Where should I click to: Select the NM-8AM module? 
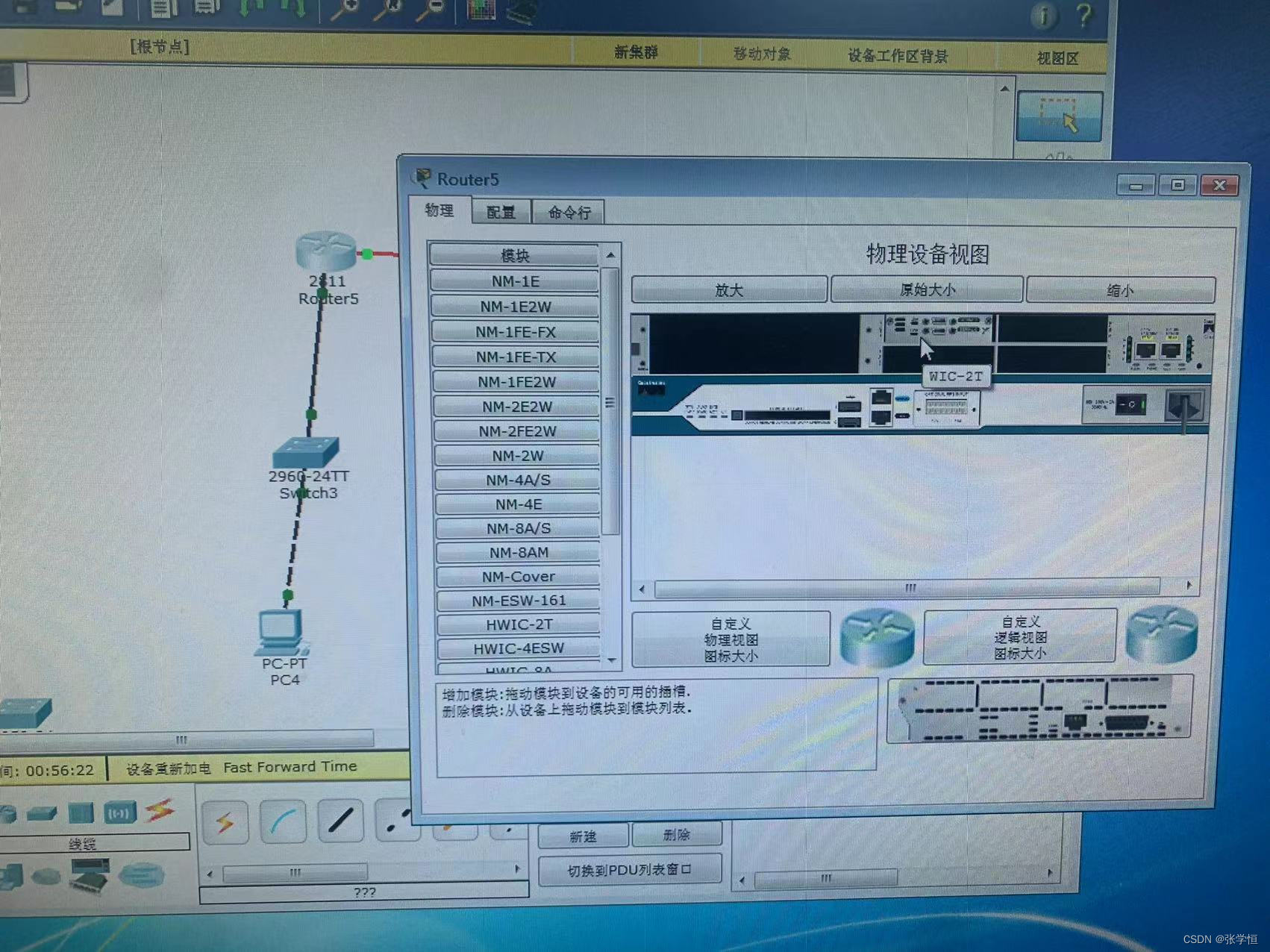(x=519, y=553)
